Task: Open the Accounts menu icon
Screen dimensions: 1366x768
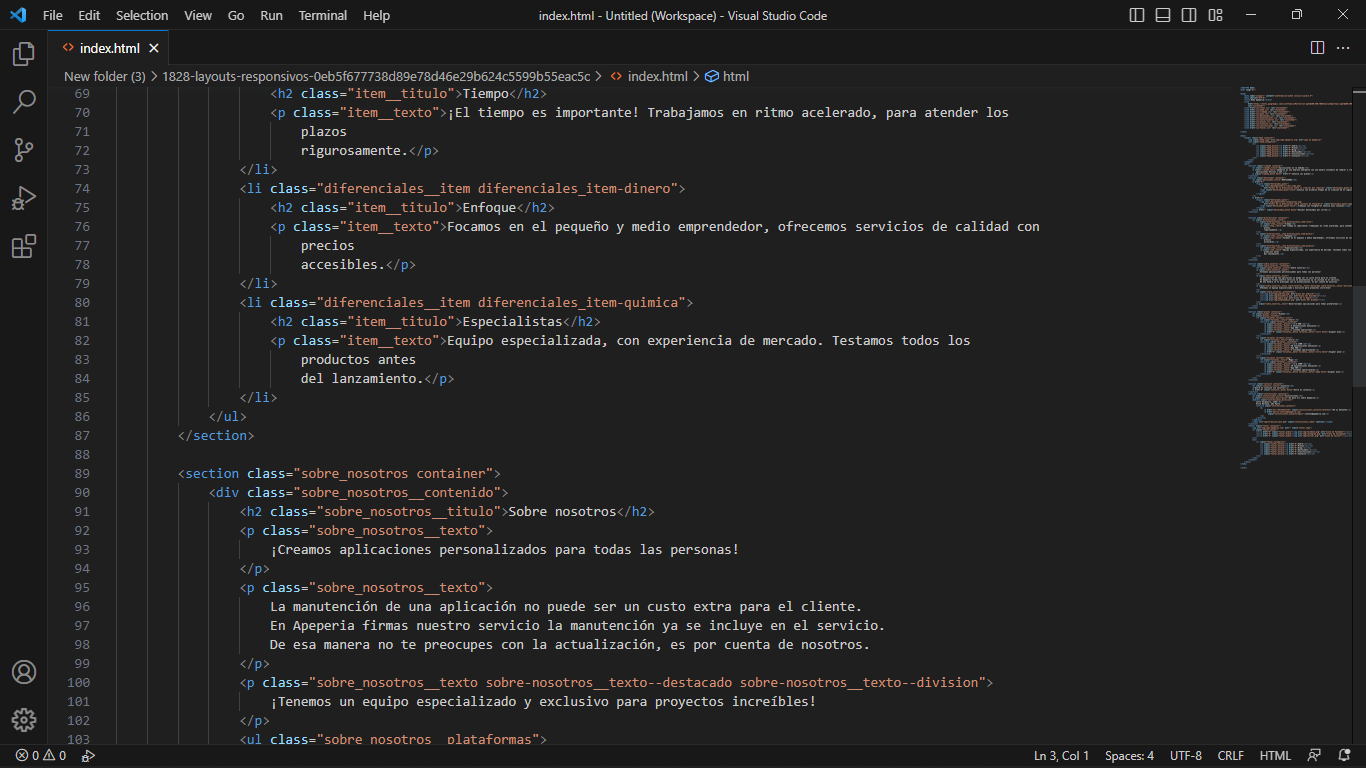Action: [24, 672]
